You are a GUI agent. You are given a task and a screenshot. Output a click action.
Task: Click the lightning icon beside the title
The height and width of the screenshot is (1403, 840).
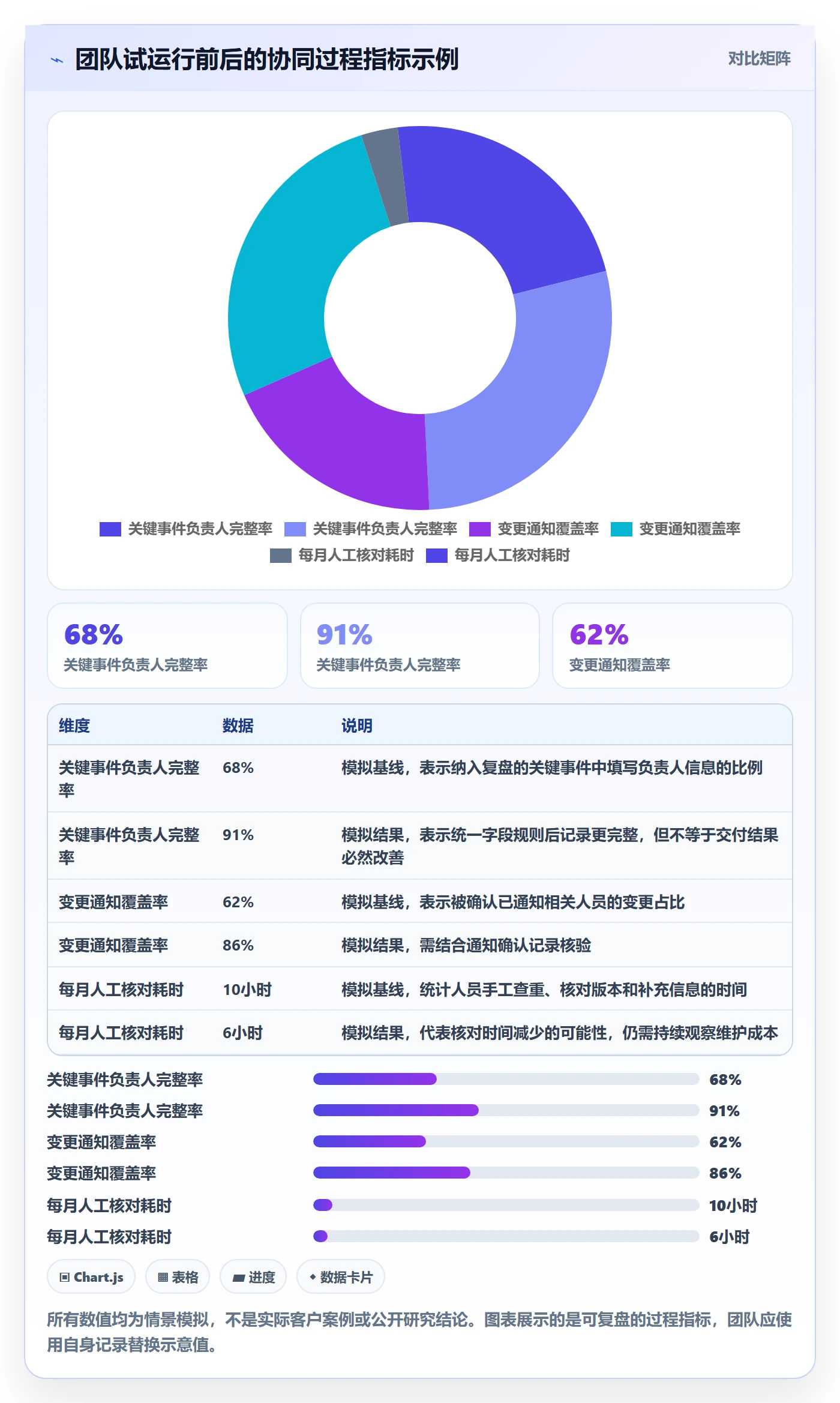tap(57, 60)
